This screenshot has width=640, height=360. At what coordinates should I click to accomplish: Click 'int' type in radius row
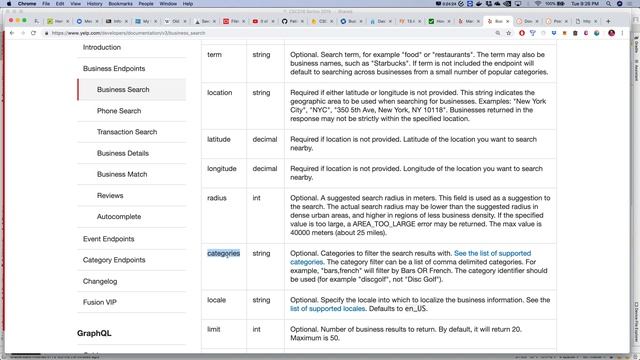[x=256, y=198]
